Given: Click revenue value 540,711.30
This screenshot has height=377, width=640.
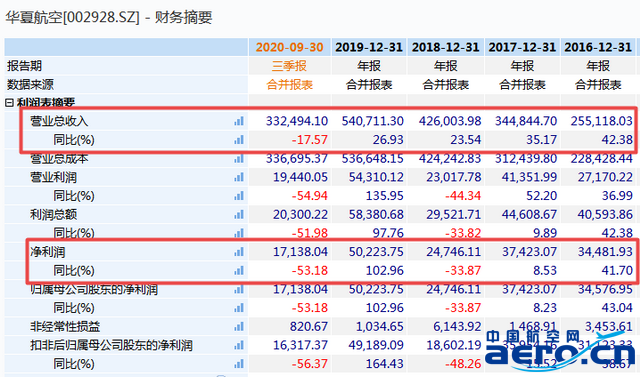Looking at the screenshot, I should point(373,121).
